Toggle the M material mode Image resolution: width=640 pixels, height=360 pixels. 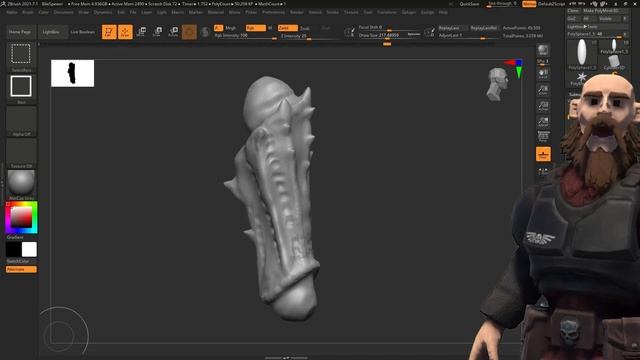[270, 28]
